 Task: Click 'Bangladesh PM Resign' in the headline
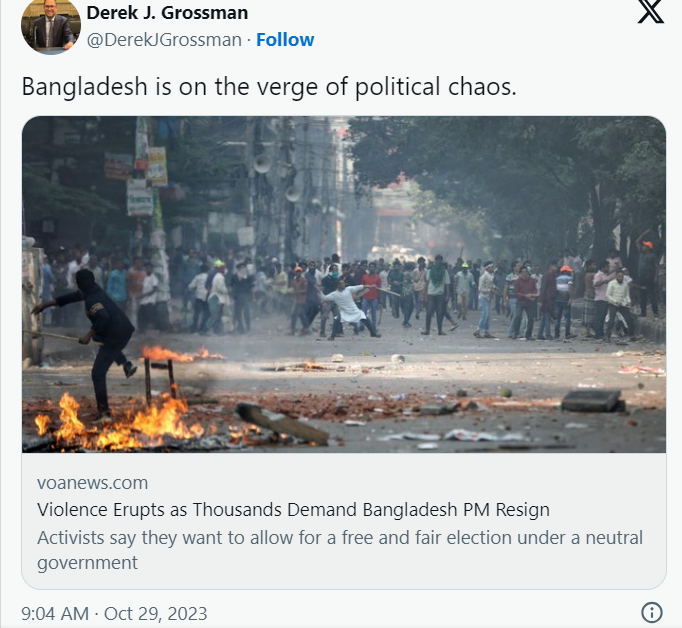click(456, 509)
